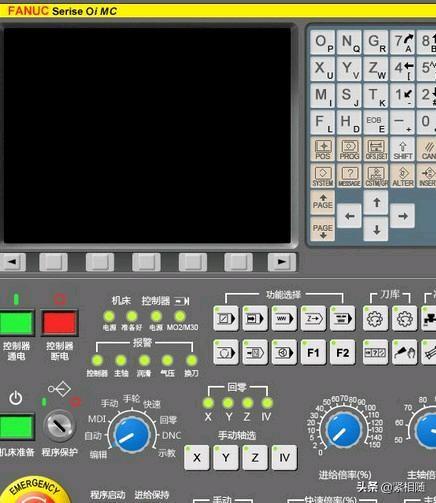
Task: Click the DNC label on mode dial
Action: pos(171,435)
